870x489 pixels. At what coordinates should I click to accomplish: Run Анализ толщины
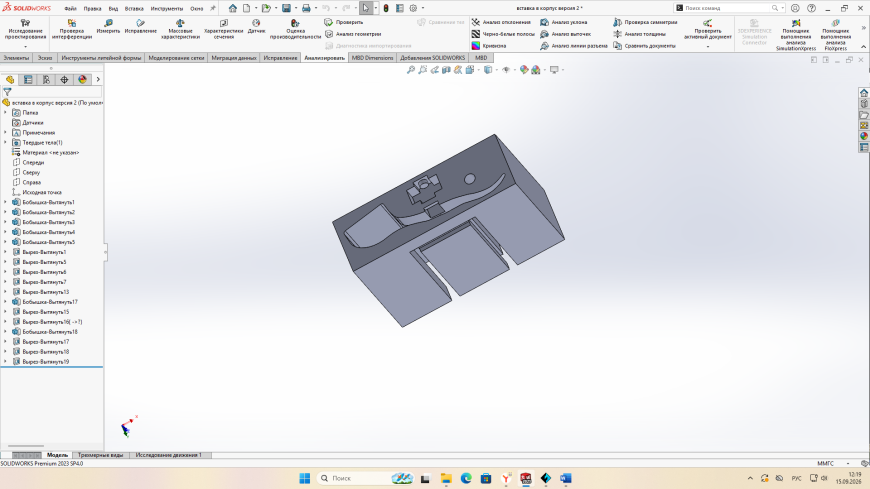click(639, 34)
